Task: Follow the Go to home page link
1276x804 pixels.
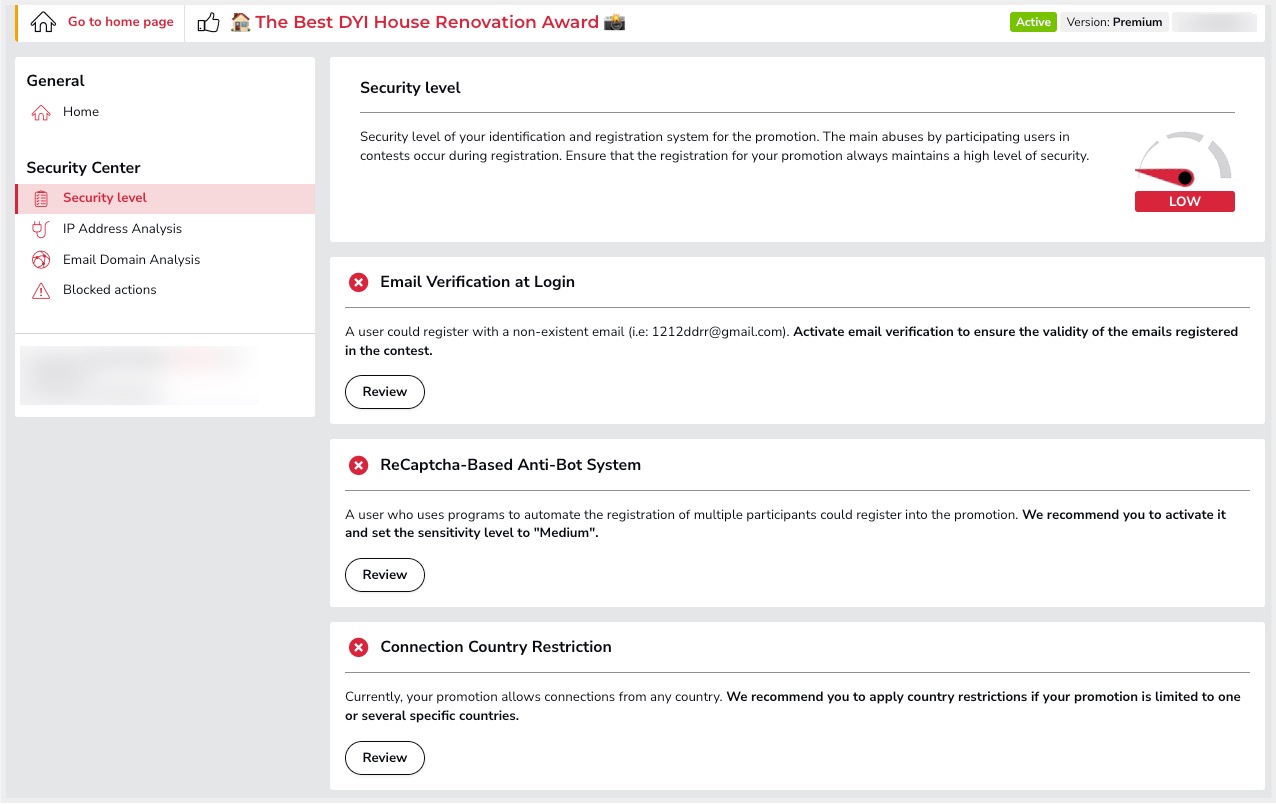Action: click(x=120, y=22)
